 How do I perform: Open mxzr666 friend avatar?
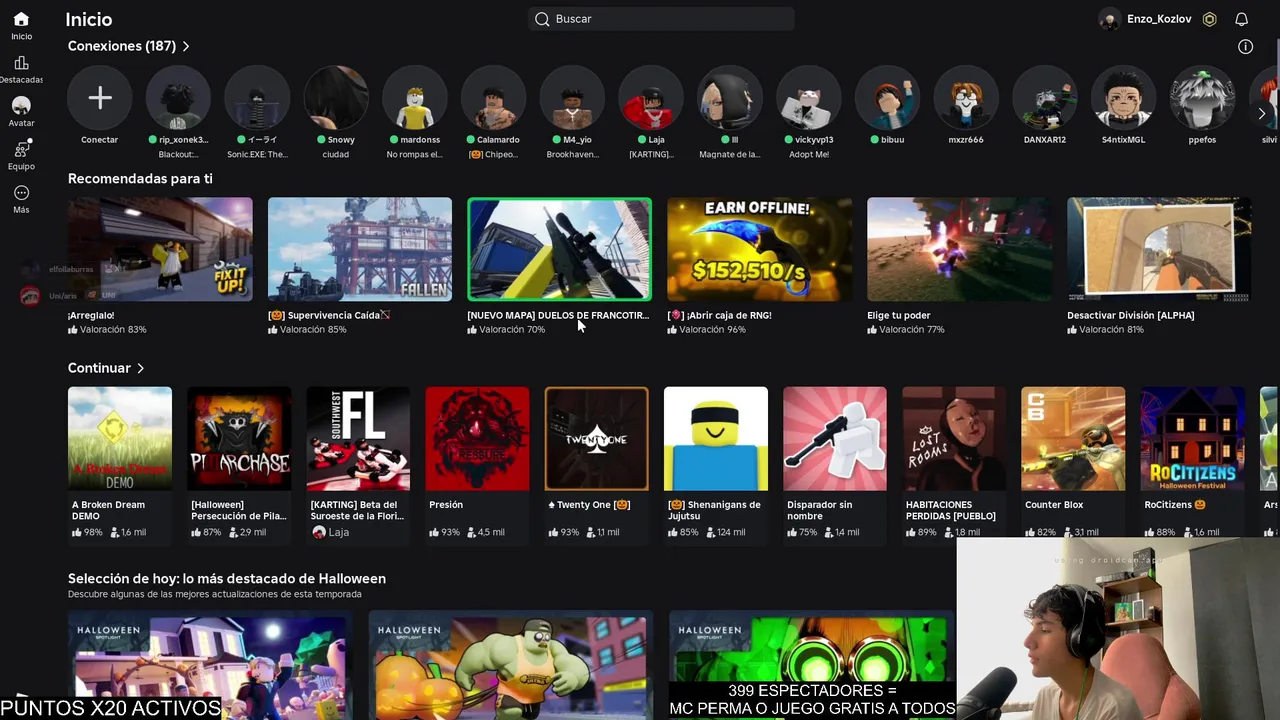coord(966,98)
